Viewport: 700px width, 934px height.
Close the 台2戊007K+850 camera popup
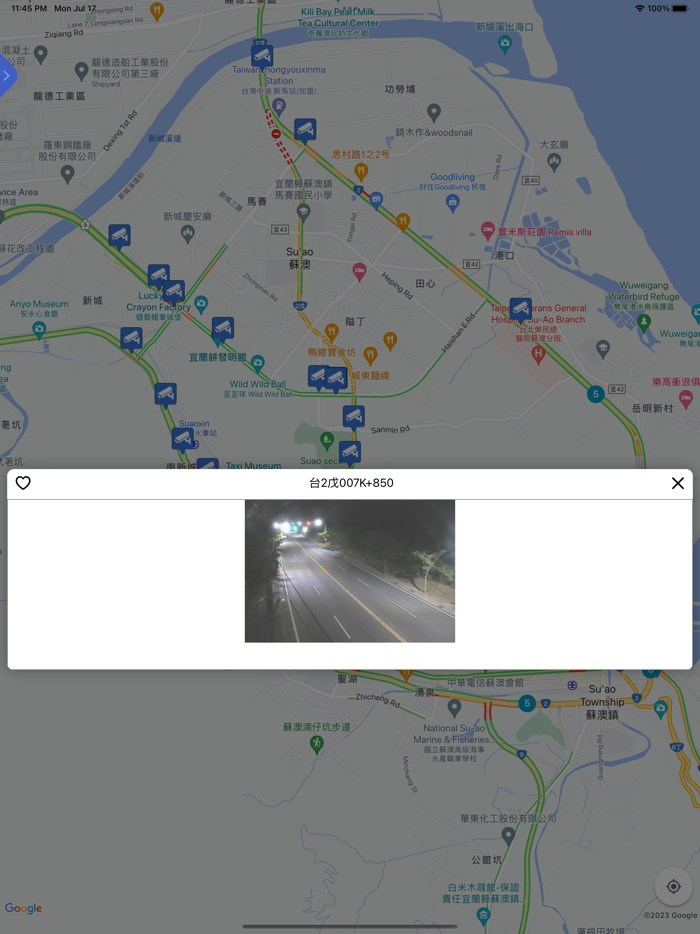pyautogui.click(x=677, y=483)
